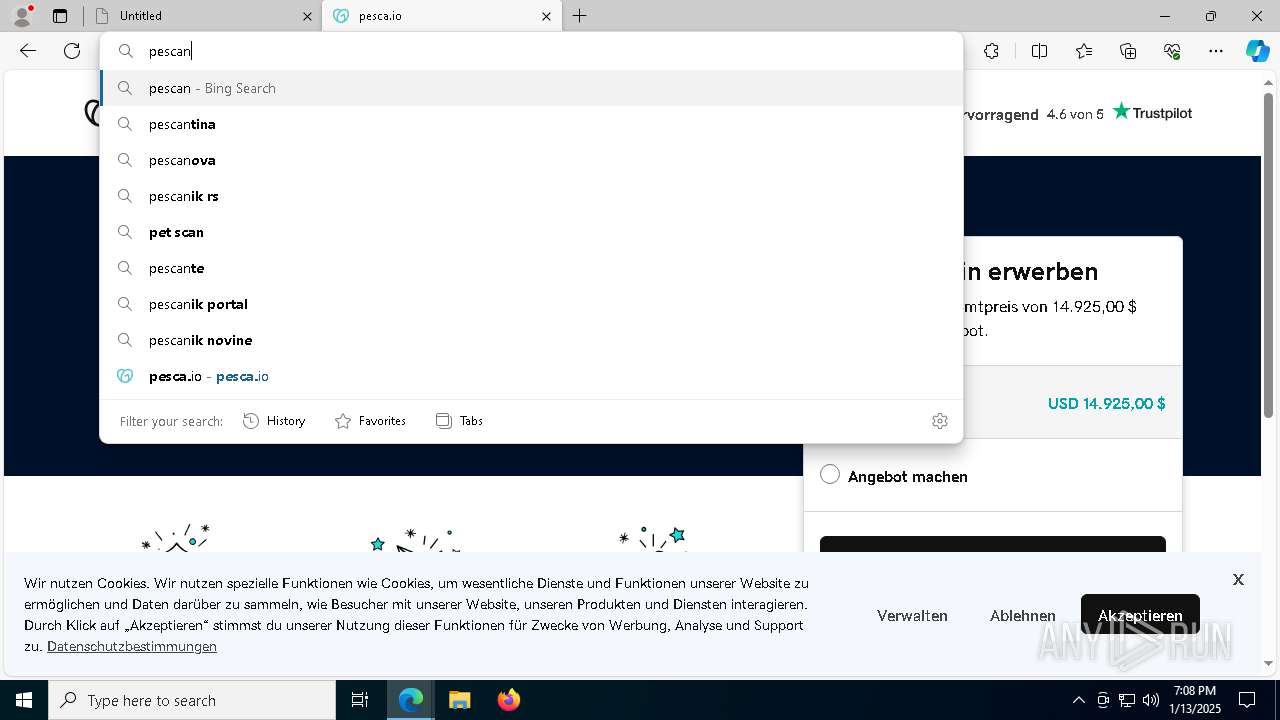Click the browser back arrow
Viewport: 1280px width, 720px height.
point(28,51)
